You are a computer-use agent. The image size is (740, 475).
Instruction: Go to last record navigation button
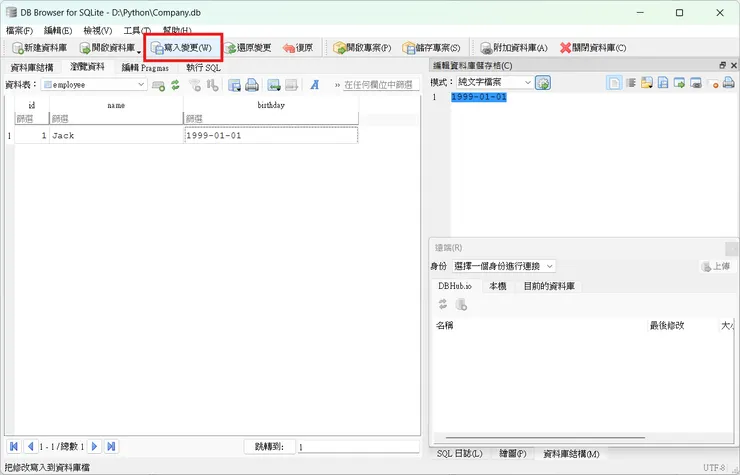point(111,446)
